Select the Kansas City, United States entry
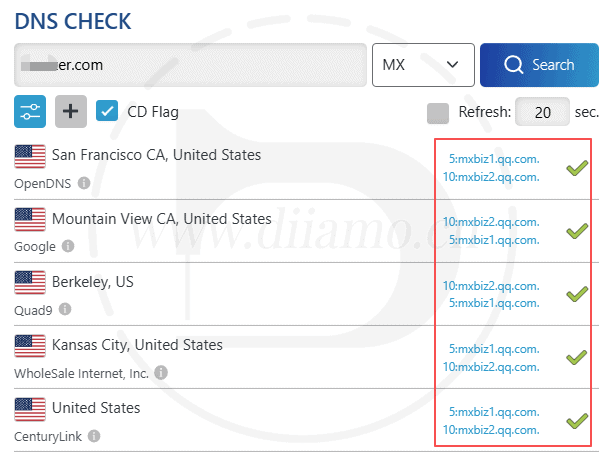 (137, 345)
